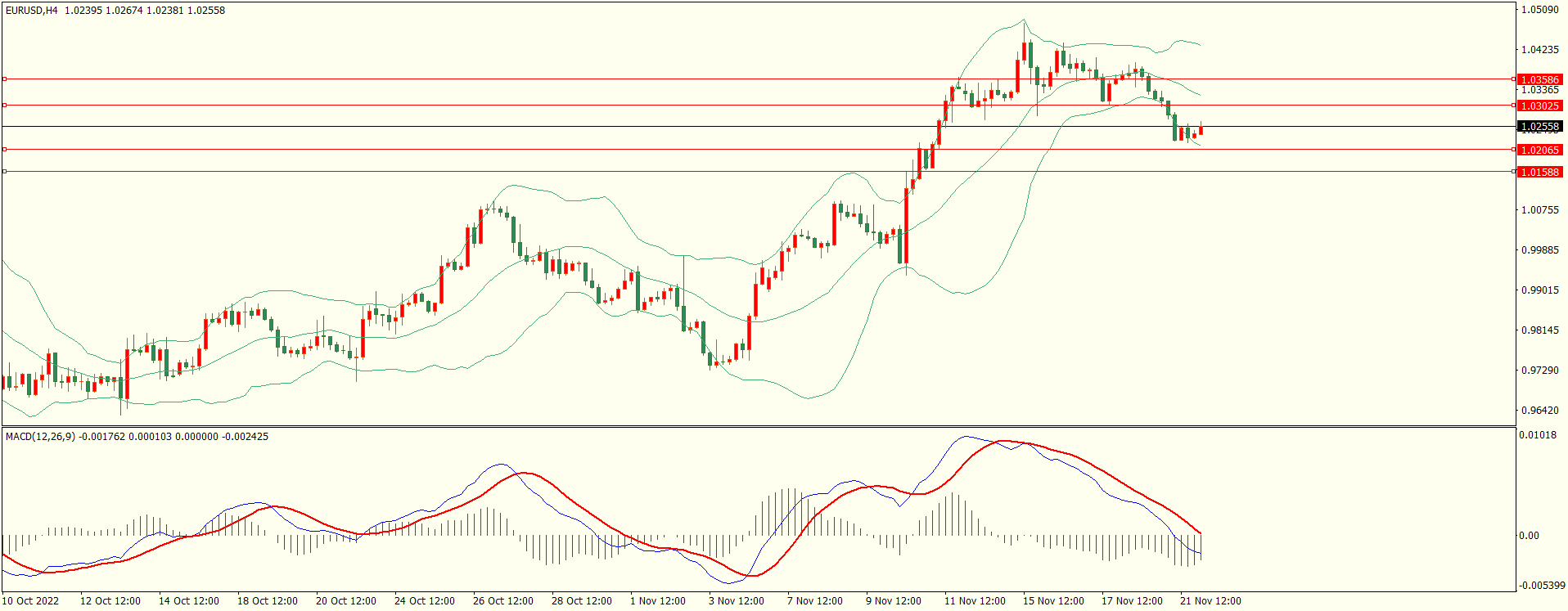Image resolution: width=1568 pixels, height=611 pixels.
Task: Click the 1.02065 red price label
Action: pos(1539,151)
